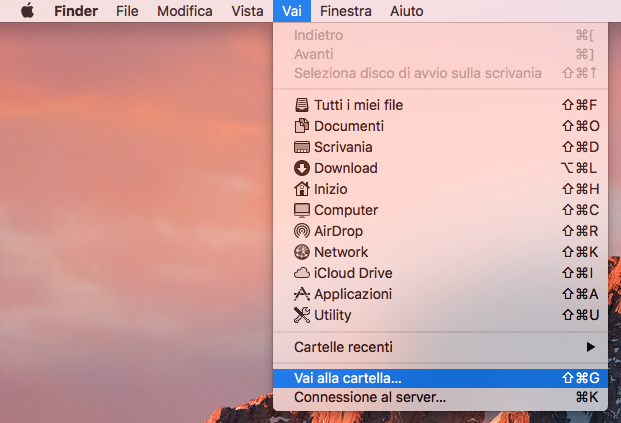The image size is (621, 423).
Task: Open the Finder menu
Action: (x=76, y=11)
